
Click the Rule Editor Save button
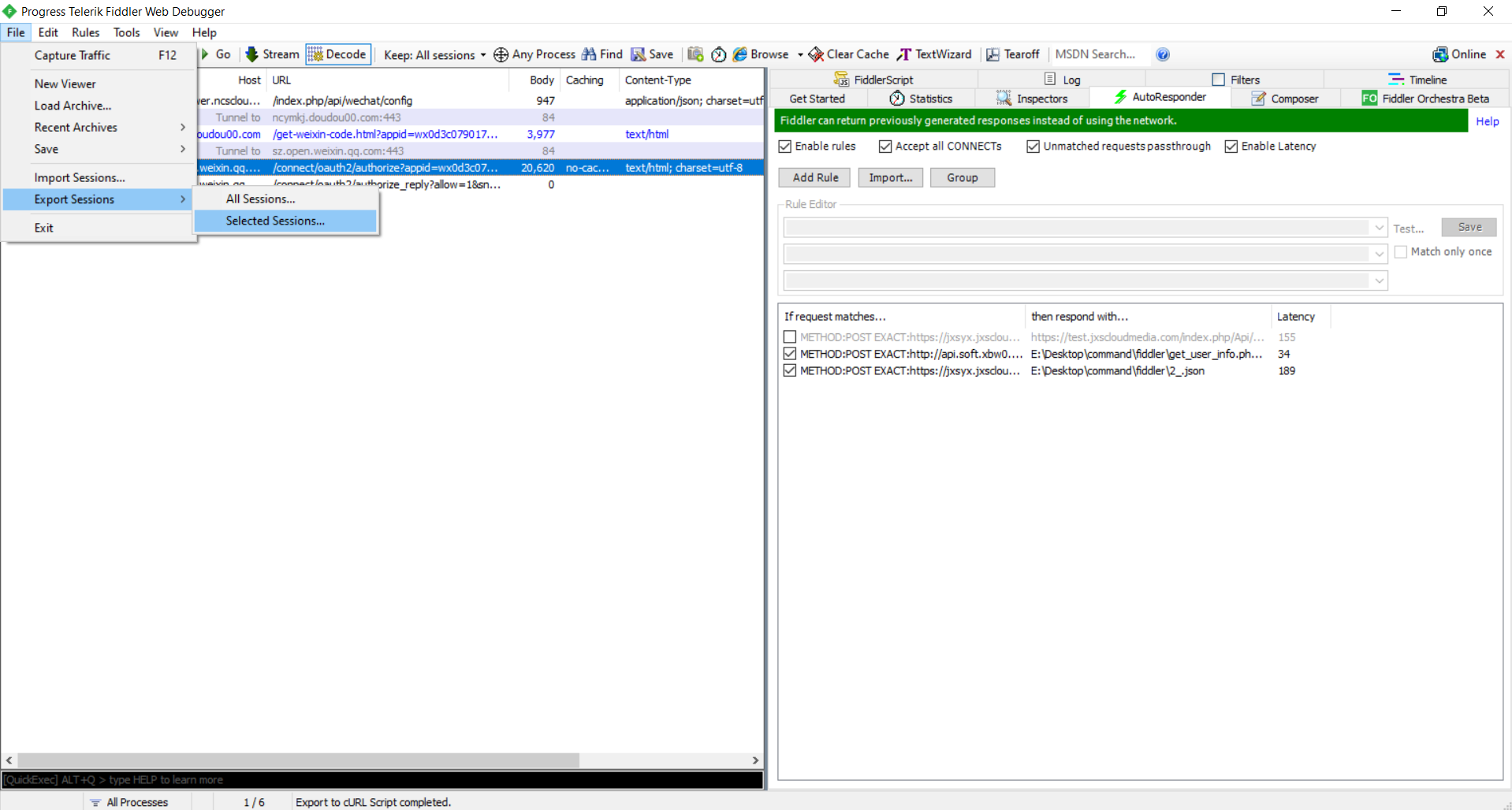click(x=1469, y=228)
